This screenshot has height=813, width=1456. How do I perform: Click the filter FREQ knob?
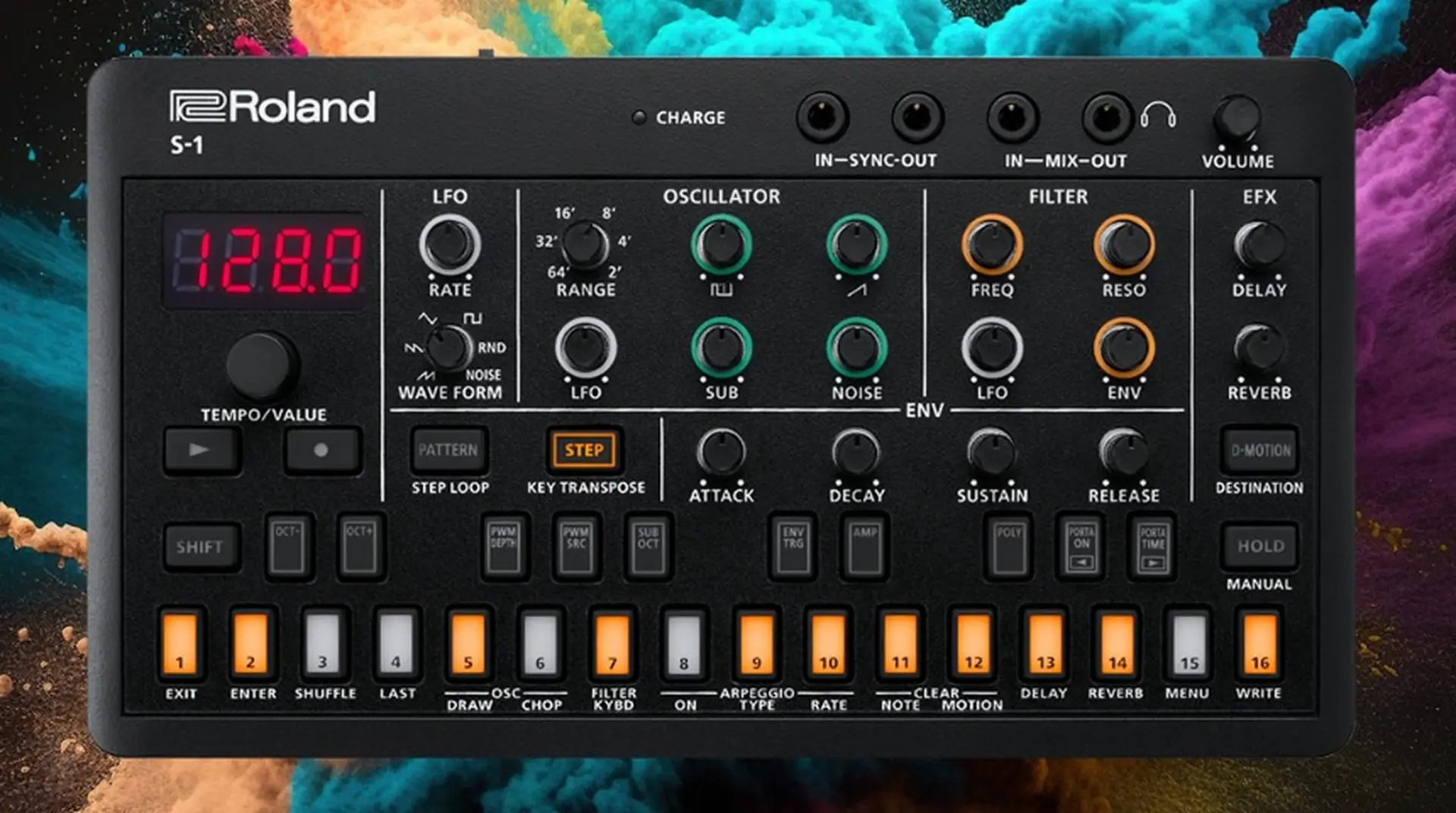(992, 244)
